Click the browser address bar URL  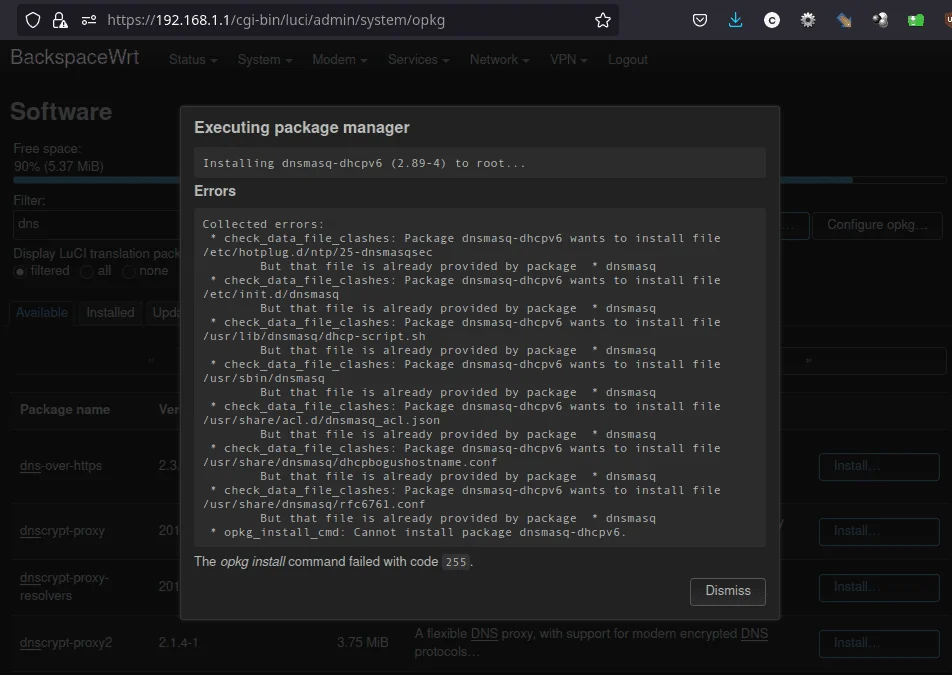click(276, 20)
